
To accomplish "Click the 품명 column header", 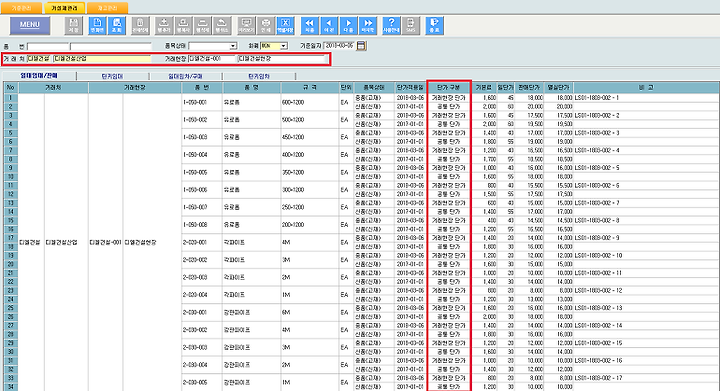I will [x=252, y=87].
